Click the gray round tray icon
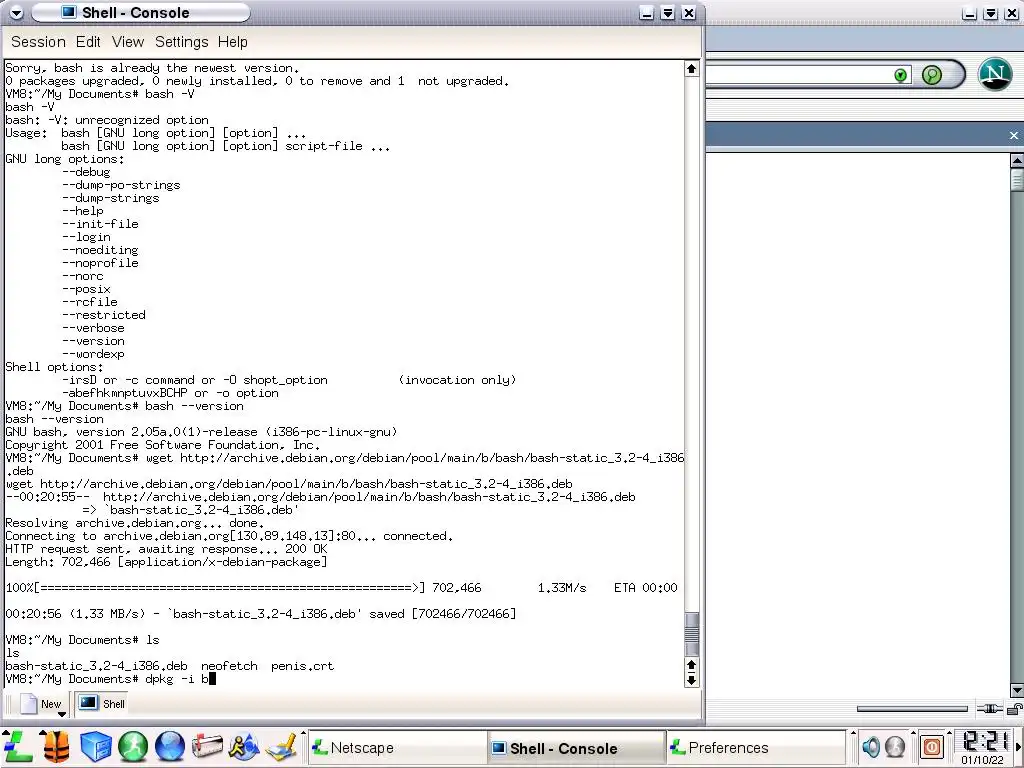This screenshot has width=1024, height=768. (x=895, y=747)
